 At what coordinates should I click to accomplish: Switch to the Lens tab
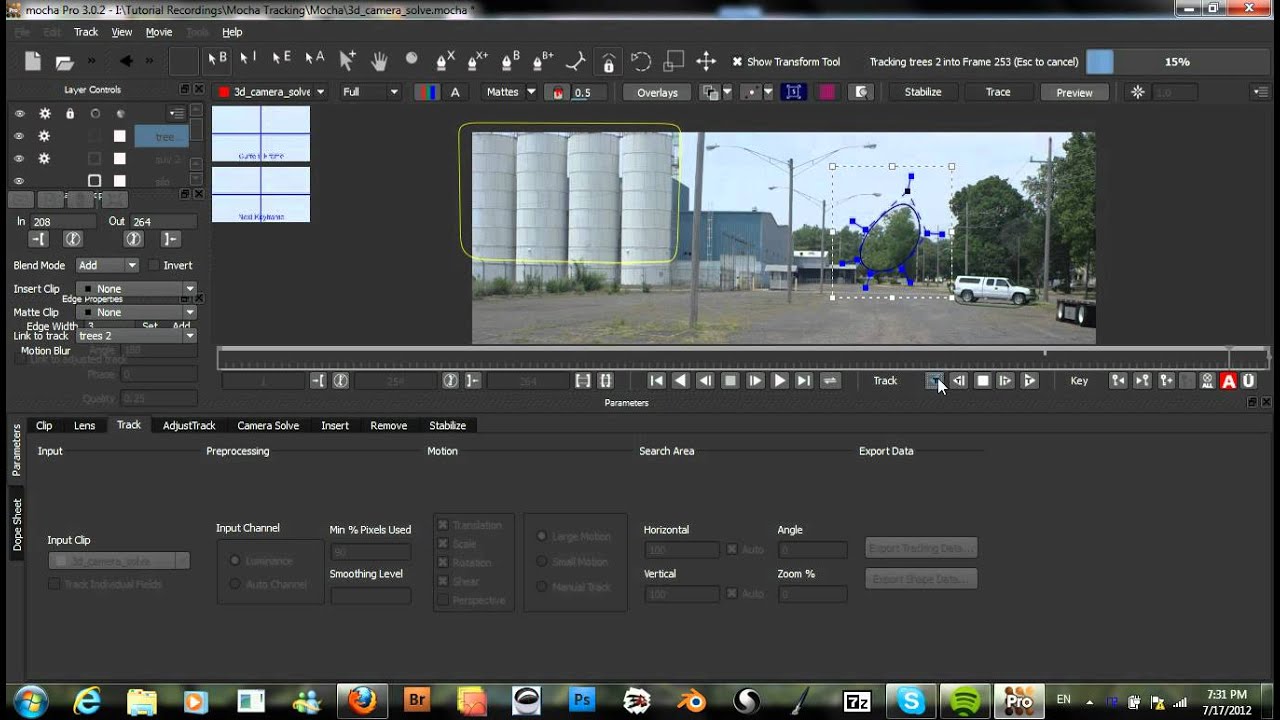pyautogui.click(x=85, y=425)
